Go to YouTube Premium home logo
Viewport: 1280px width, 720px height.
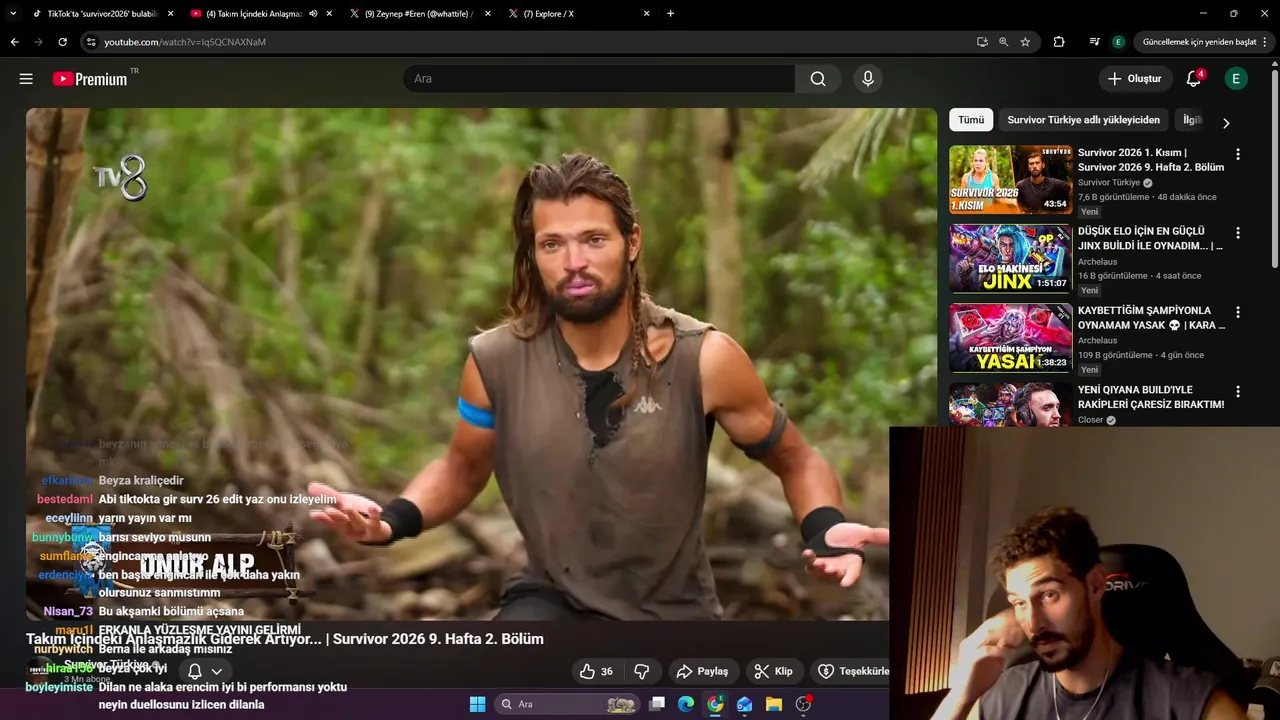click(90, 79)
